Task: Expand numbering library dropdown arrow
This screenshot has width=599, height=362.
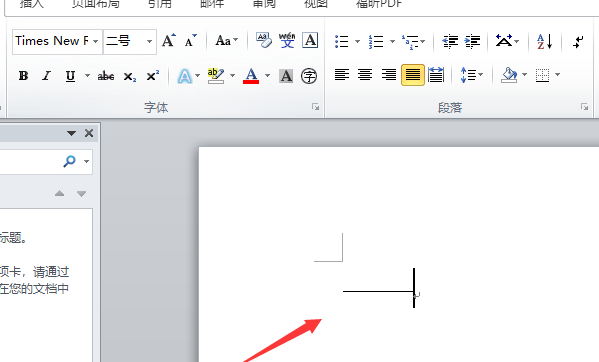Action: click(392, 41)
